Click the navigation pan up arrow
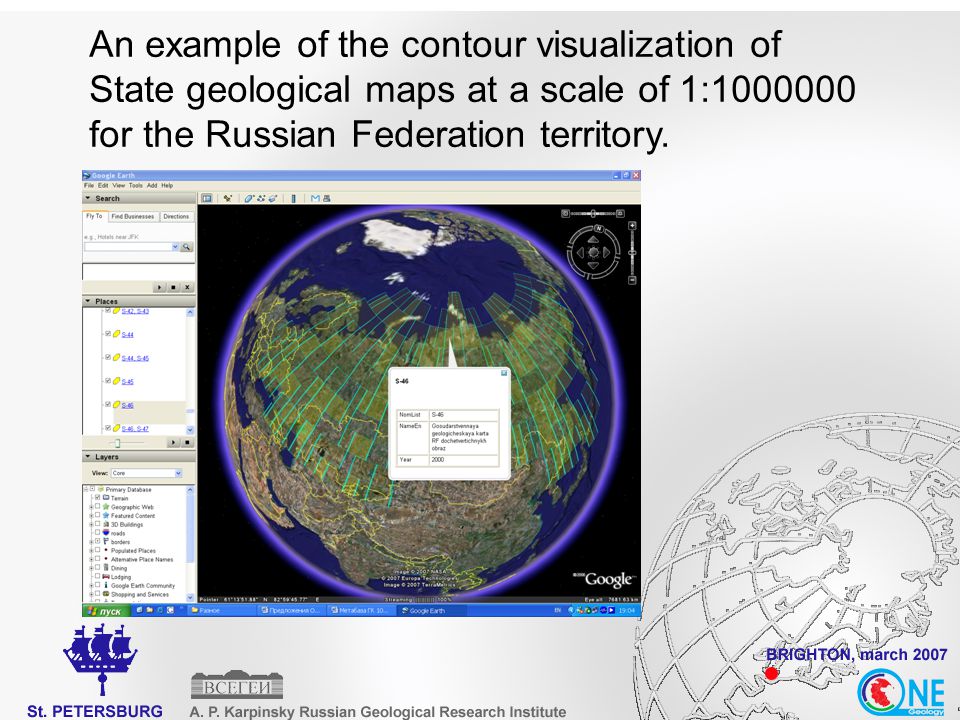The width and height of the screenshot is (960, 720). pos(593,241)
